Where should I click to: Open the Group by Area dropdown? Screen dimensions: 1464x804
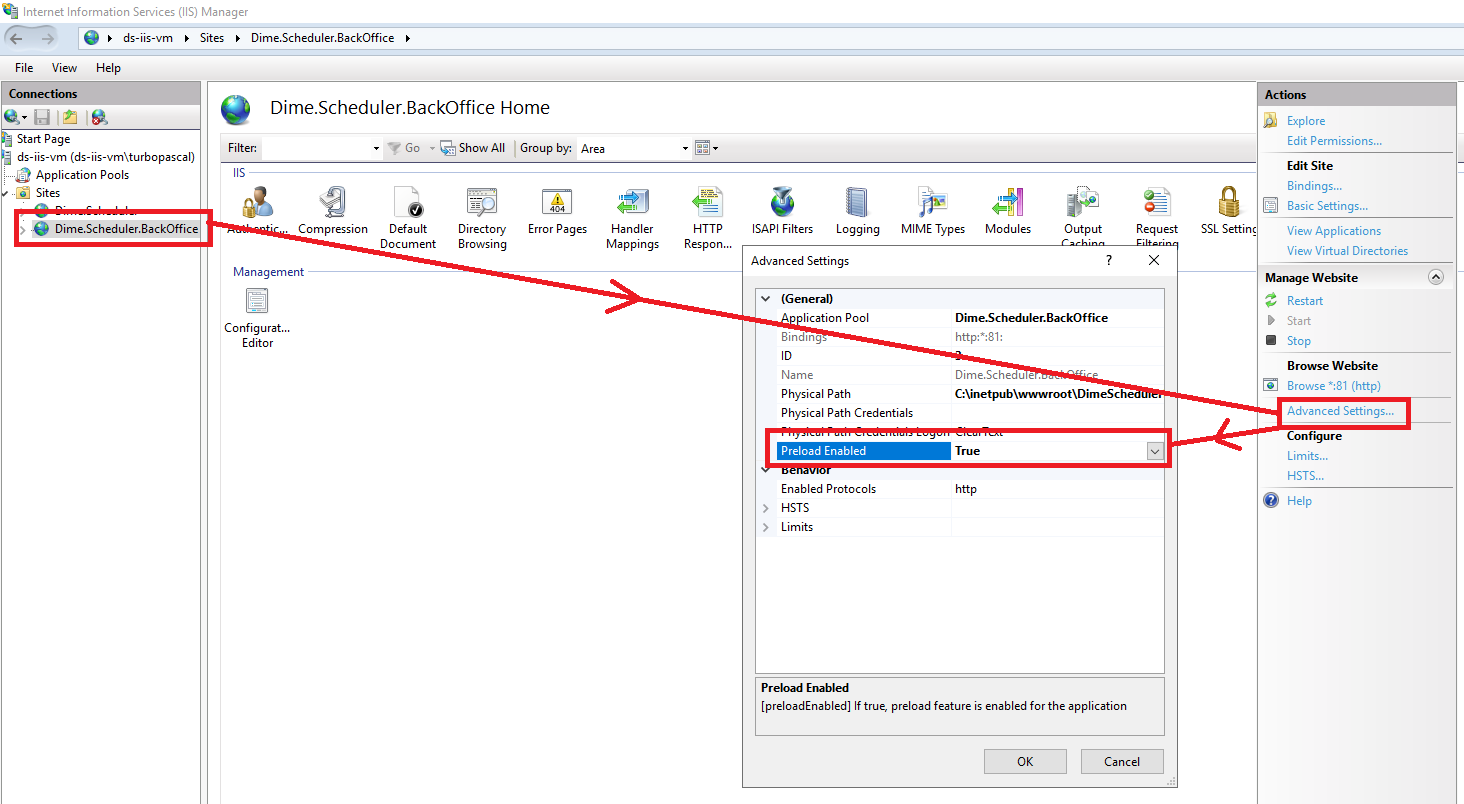pyautogui.click(x=685, y=148)
